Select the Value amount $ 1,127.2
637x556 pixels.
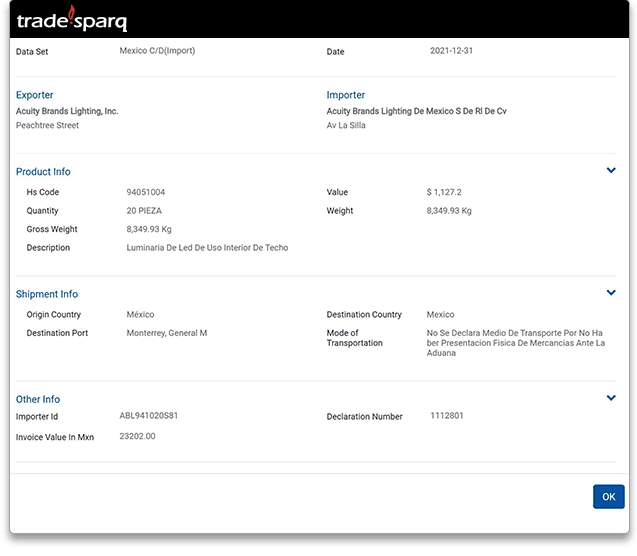coord(444,192)
